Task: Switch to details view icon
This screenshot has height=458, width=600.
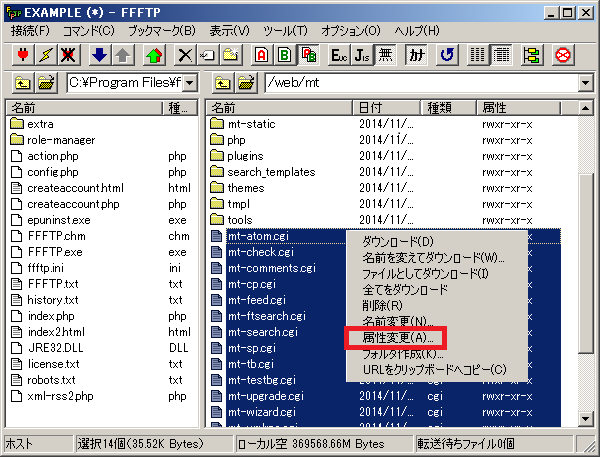Action: click(x=501, y=55)
